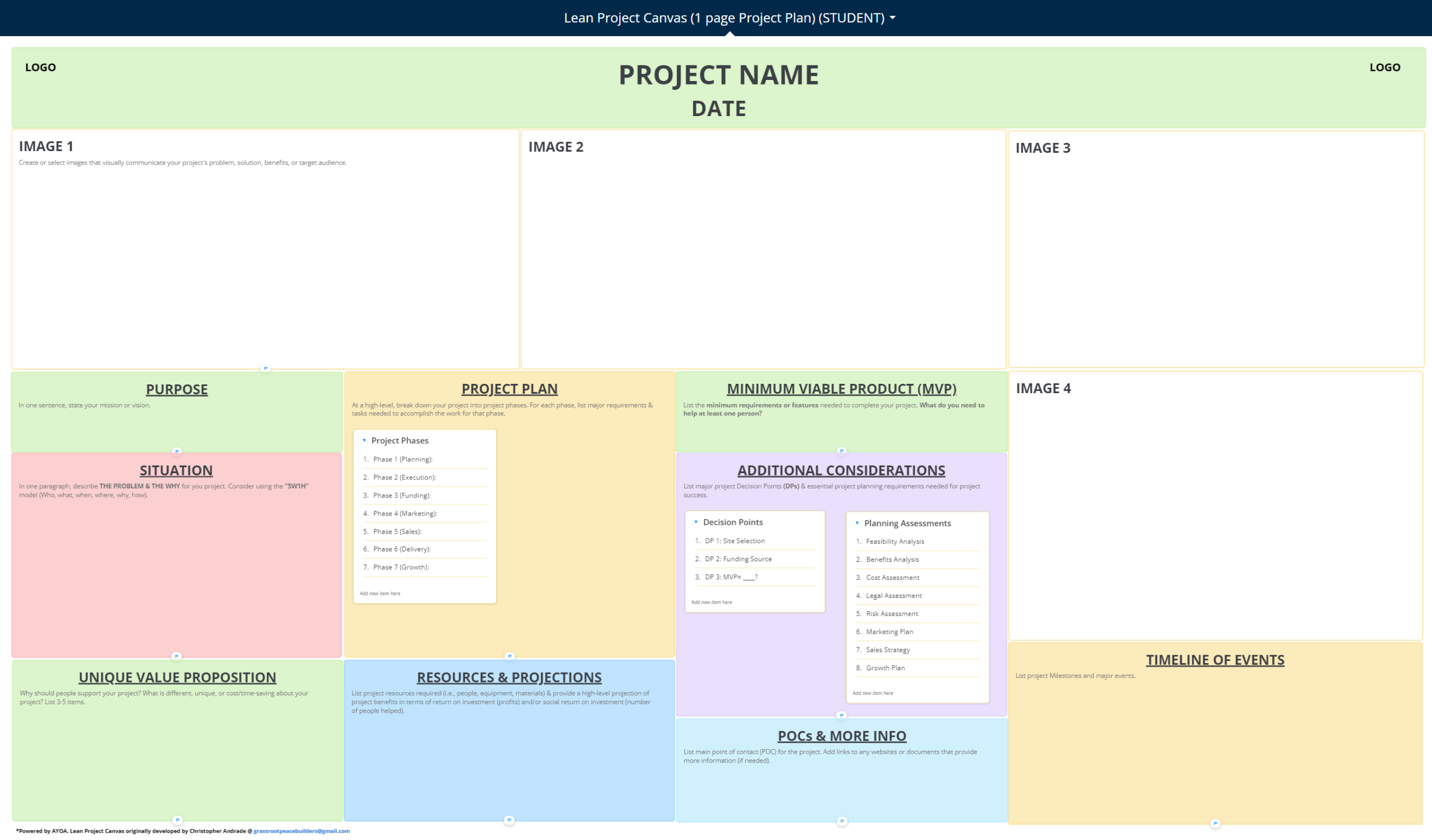Select the 'Risk Assessment' list item

coord(892,614)
